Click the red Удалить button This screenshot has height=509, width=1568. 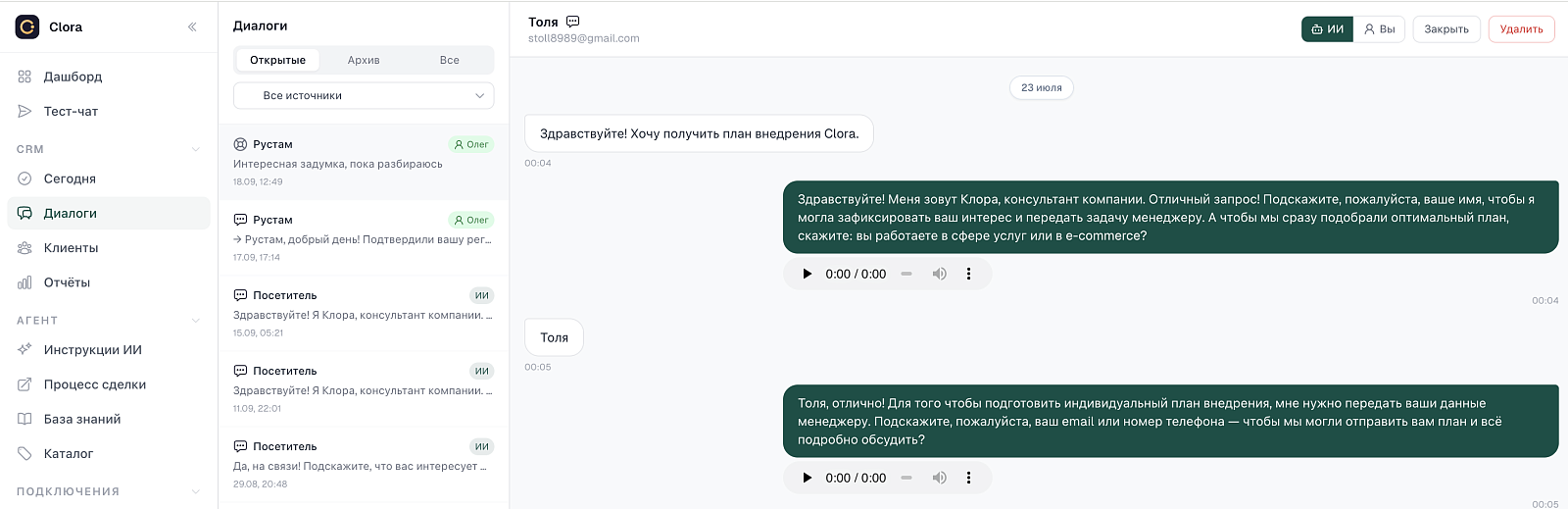click(1522, 29)
